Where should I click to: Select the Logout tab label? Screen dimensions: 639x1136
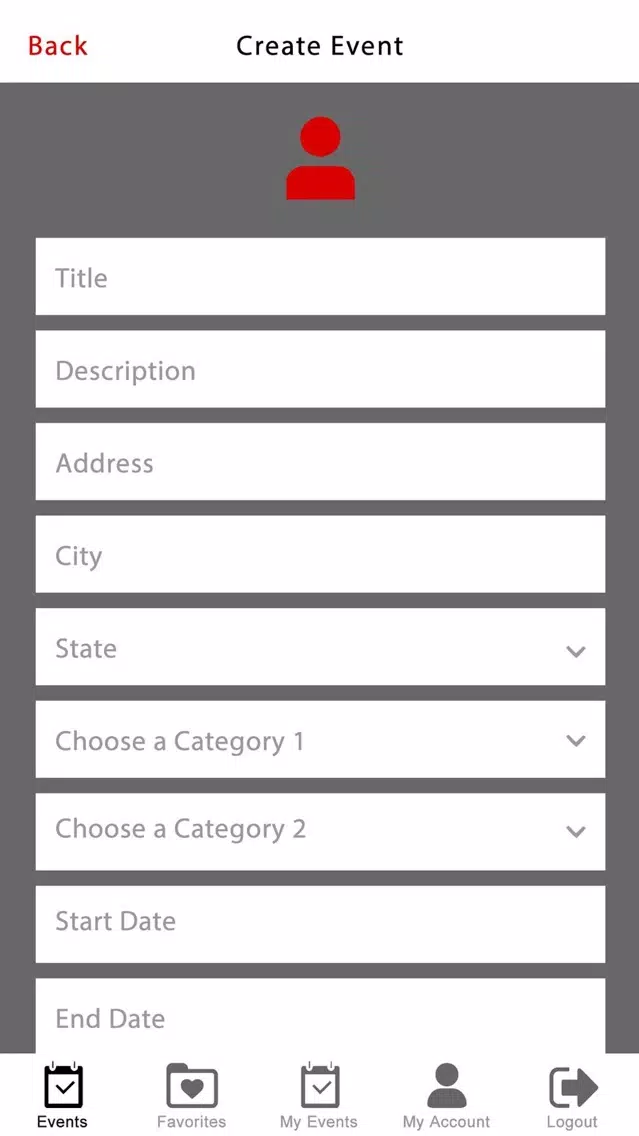(572, 1122)
